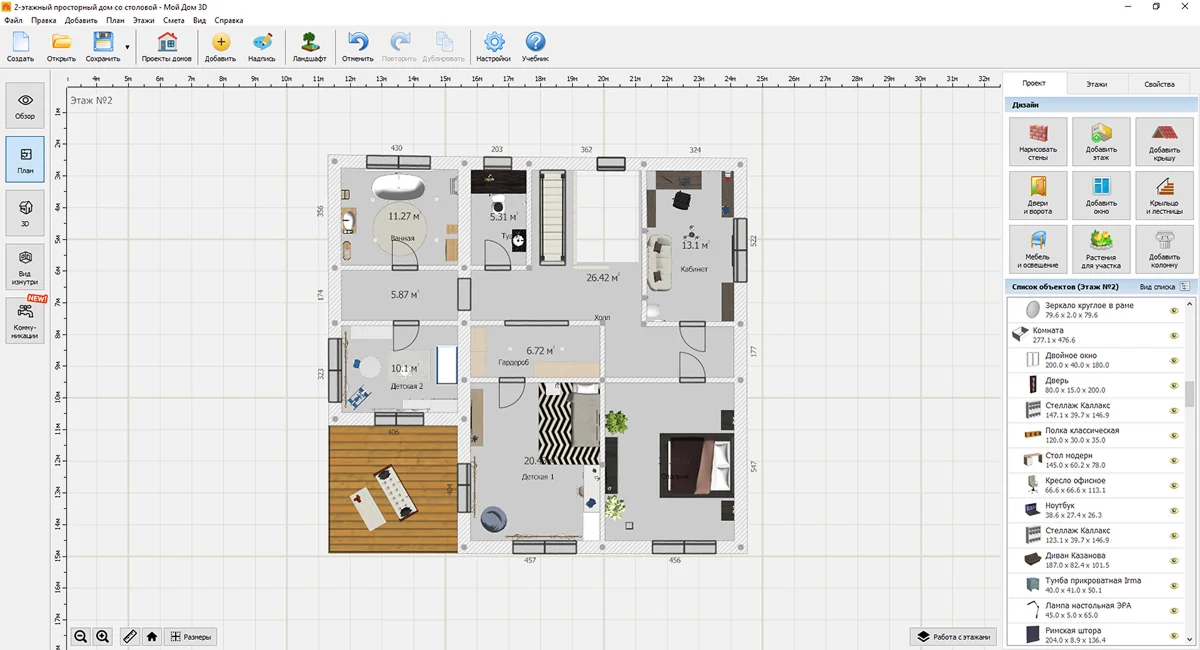This screenshot has height=650, width=1200.
Task: Toggle the Размеры dimensions button
Action: click(190, 636)
